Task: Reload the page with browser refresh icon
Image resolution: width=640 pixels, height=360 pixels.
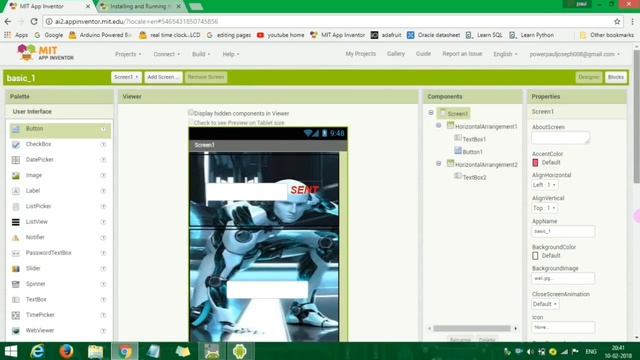Action: point(34,21)
